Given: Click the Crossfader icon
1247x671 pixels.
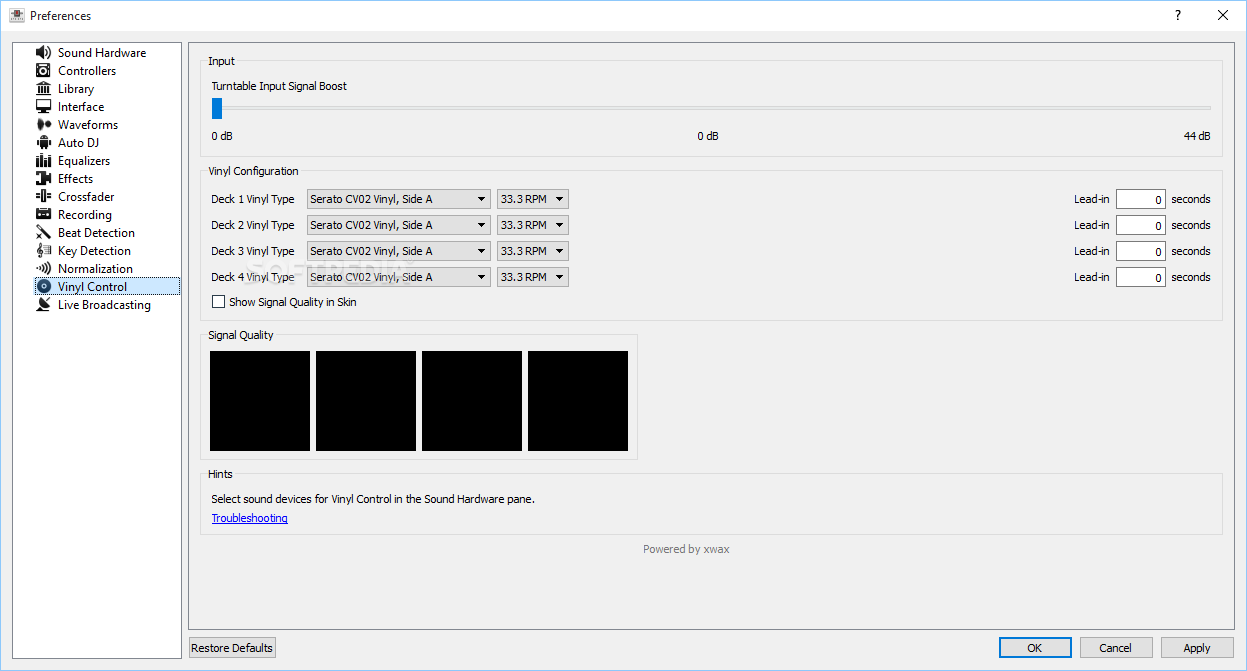Looking at the screenshot, I should (x=43, y=197).
